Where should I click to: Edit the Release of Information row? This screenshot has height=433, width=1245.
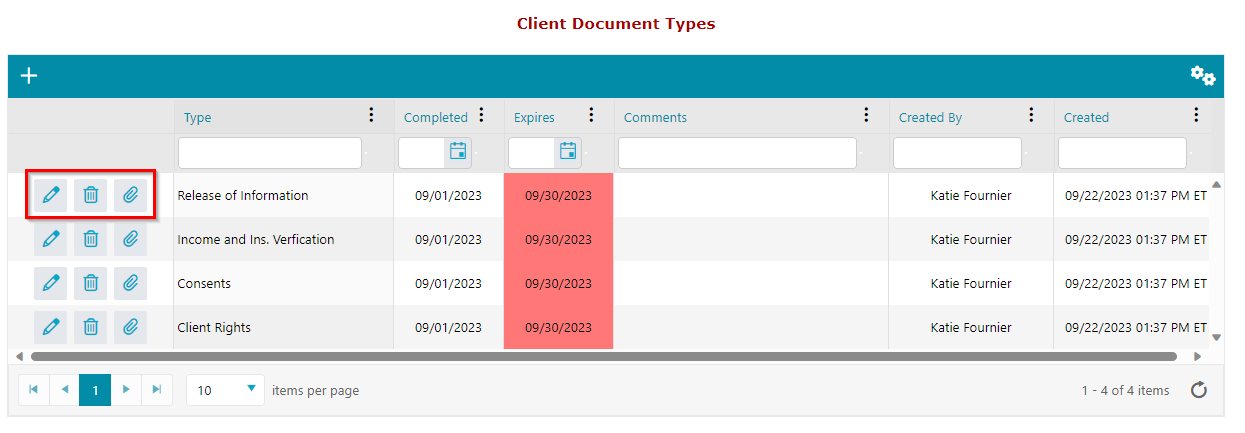click(51, 195)
